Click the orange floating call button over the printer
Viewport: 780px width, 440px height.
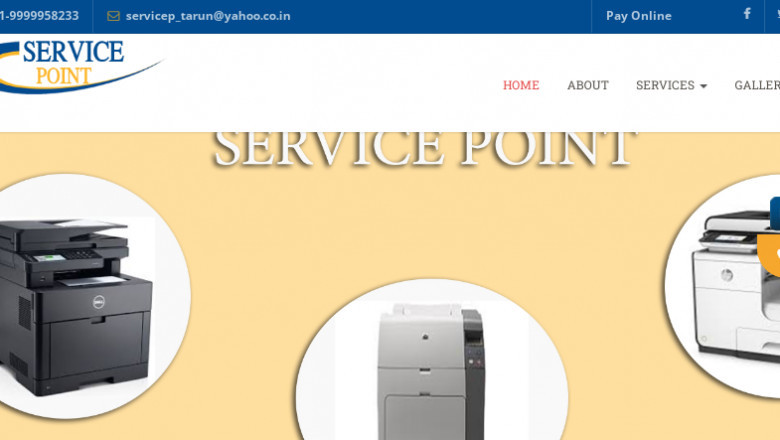pos(769,255)
